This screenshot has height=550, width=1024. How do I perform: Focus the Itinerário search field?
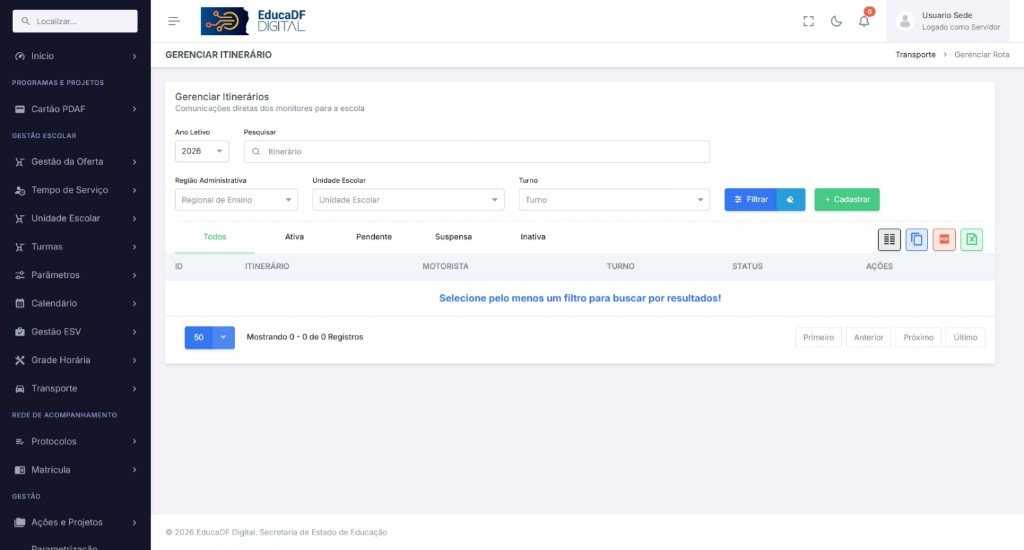pyautogui.click(x=477, y=152)
